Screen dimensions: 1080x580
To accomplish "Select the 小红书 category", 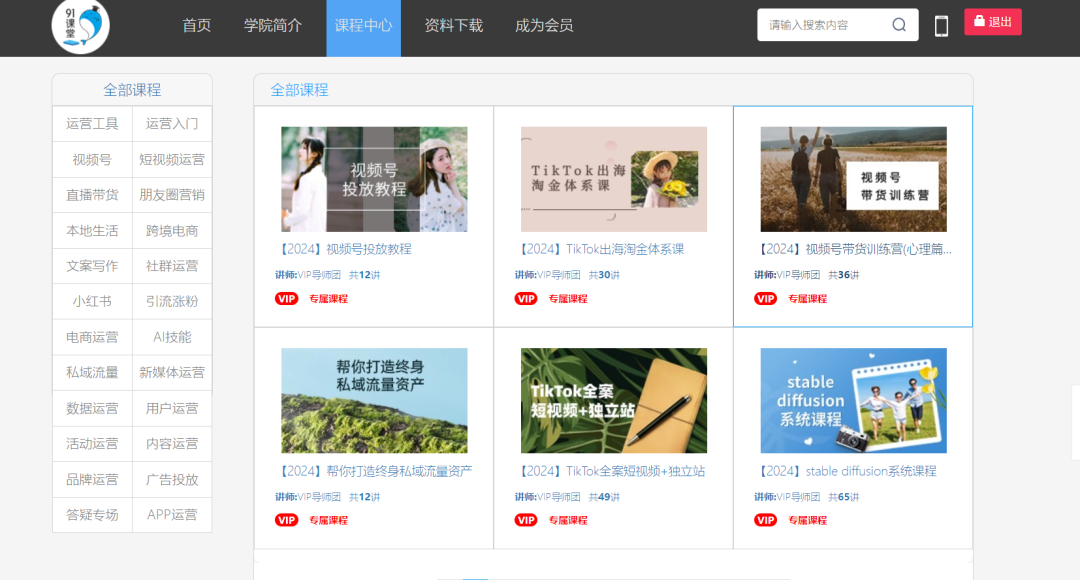I will click(92, 302).
